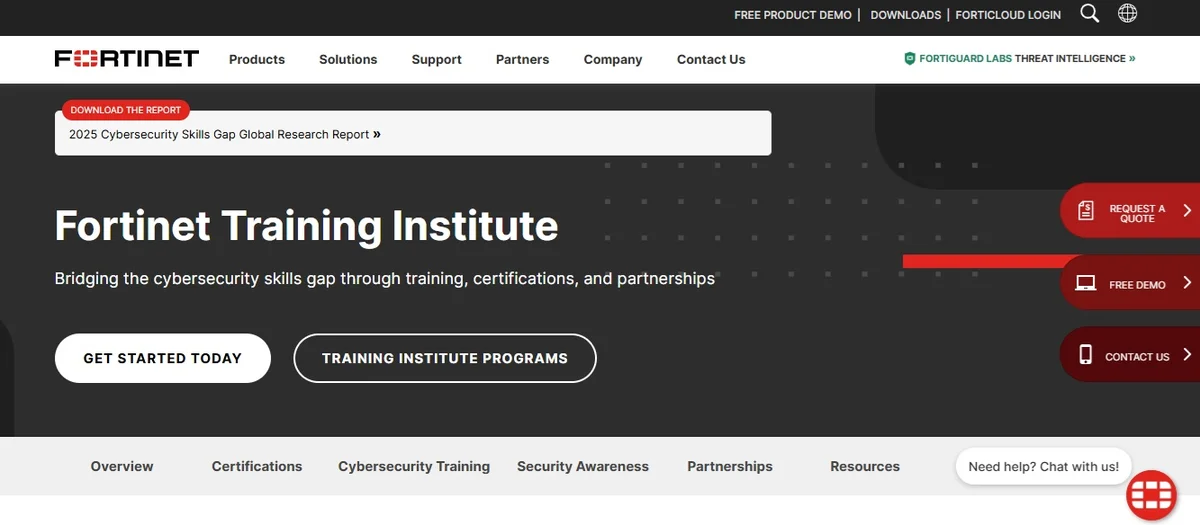Open the Support menu

coord(437,59)
